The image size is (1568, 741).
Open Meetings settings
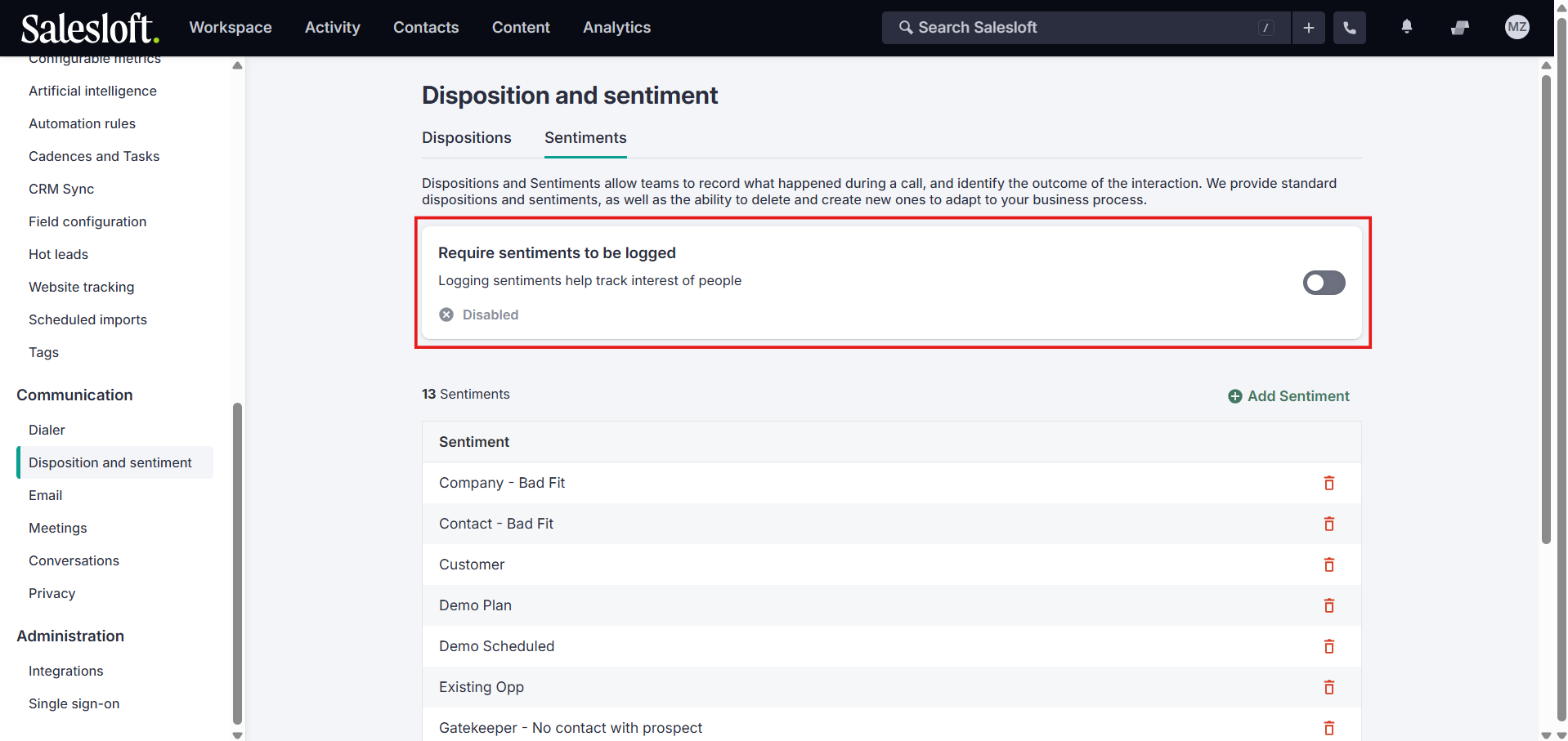[57, 528]
